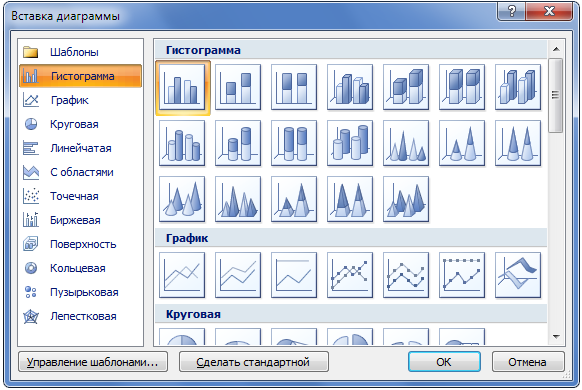
Task: Go to the Круговая chart category
Action: tap(81, 124)
